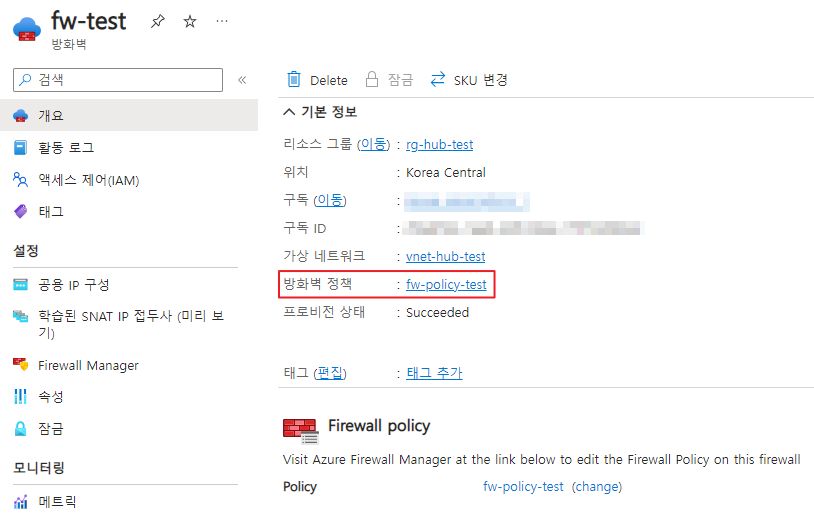Mark fw-test as favorite with star icon
Image resolution: width=814 pixels, height=513 pixels.
click(190, 21)
